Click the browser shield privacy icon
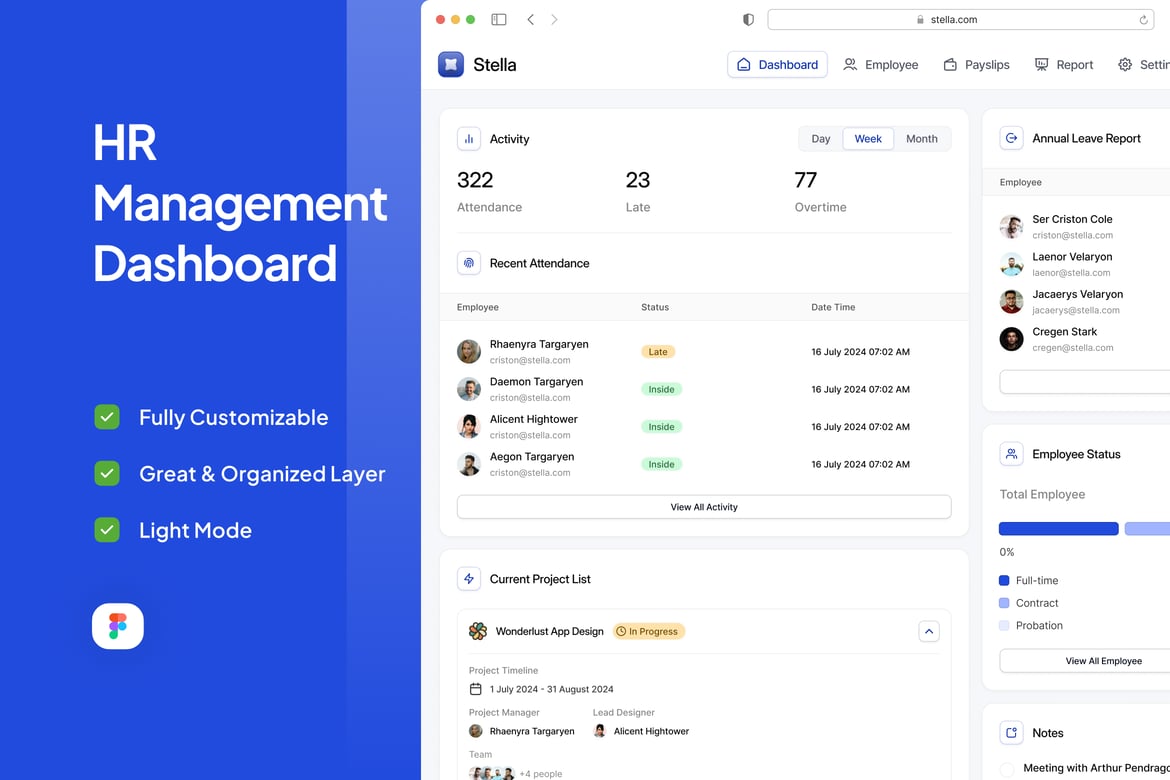Image resolution: width=1170 pixels, height=780 pixels. point(747,18)
